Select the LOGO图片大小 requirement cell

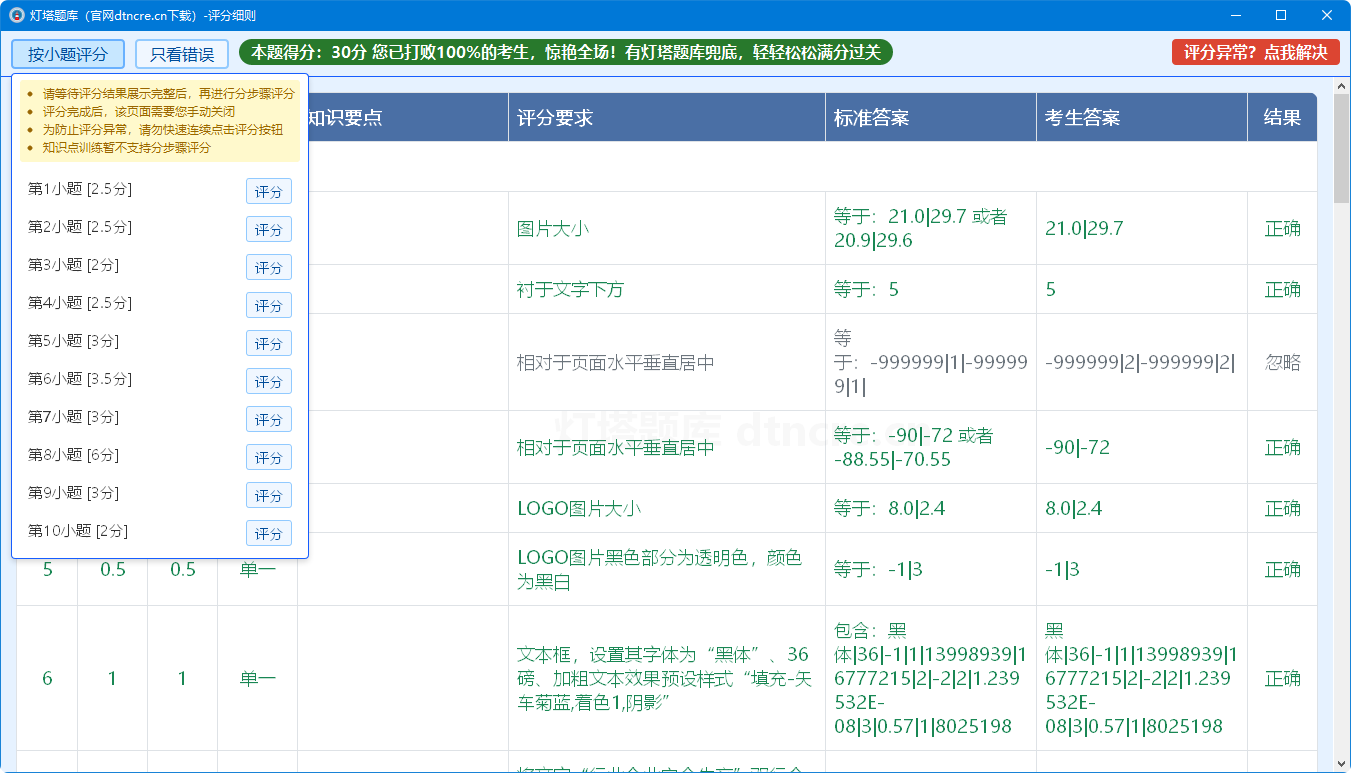tap(667, 508)
